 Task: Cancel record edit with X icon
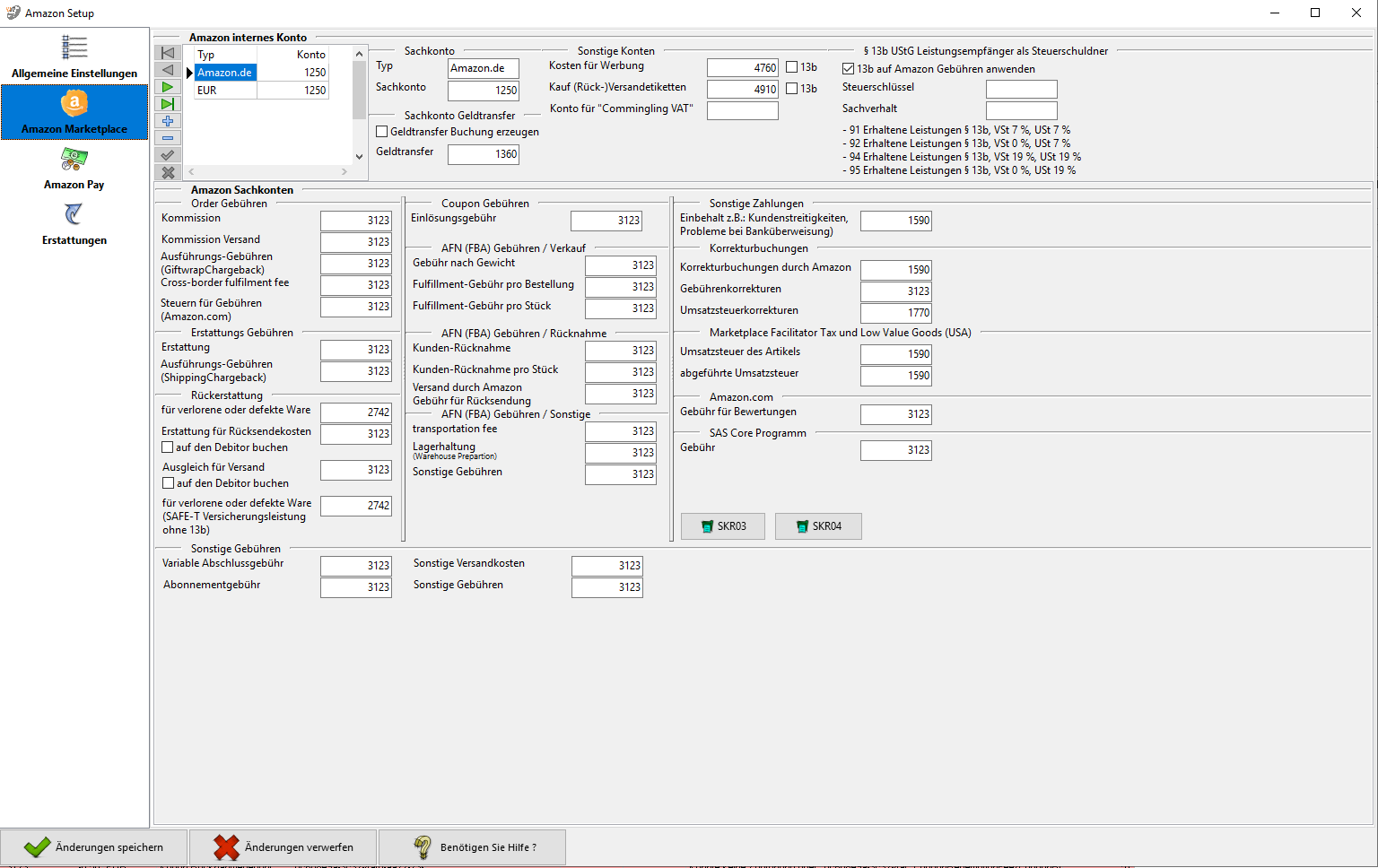point(168,172)
